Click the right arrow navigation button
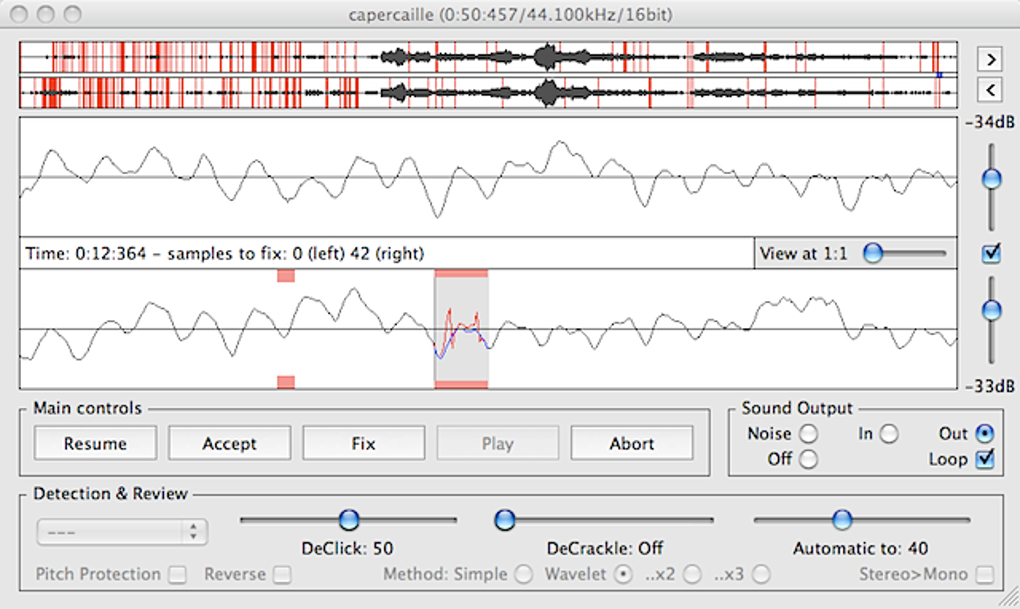Image resolution: width=1020 pixels, height=609 pixels. tap(989, 59)
